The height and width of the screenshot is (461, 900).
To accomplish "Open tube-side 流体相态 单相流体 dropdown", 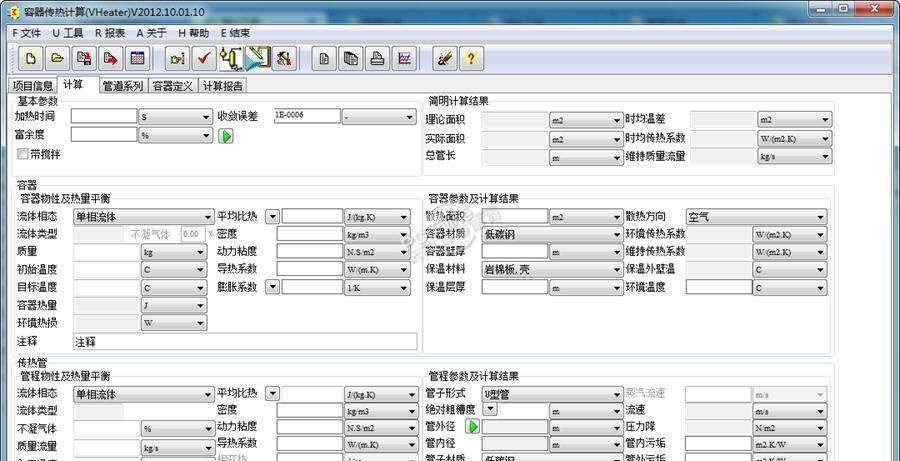I will tap(143, 394).
